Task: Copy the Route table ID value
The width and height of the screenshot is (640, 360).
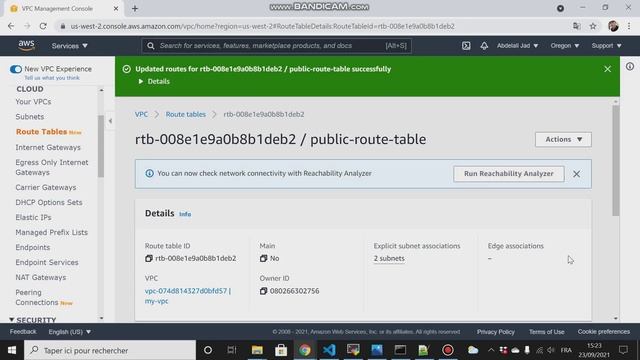Action: [x=149, y=258]
